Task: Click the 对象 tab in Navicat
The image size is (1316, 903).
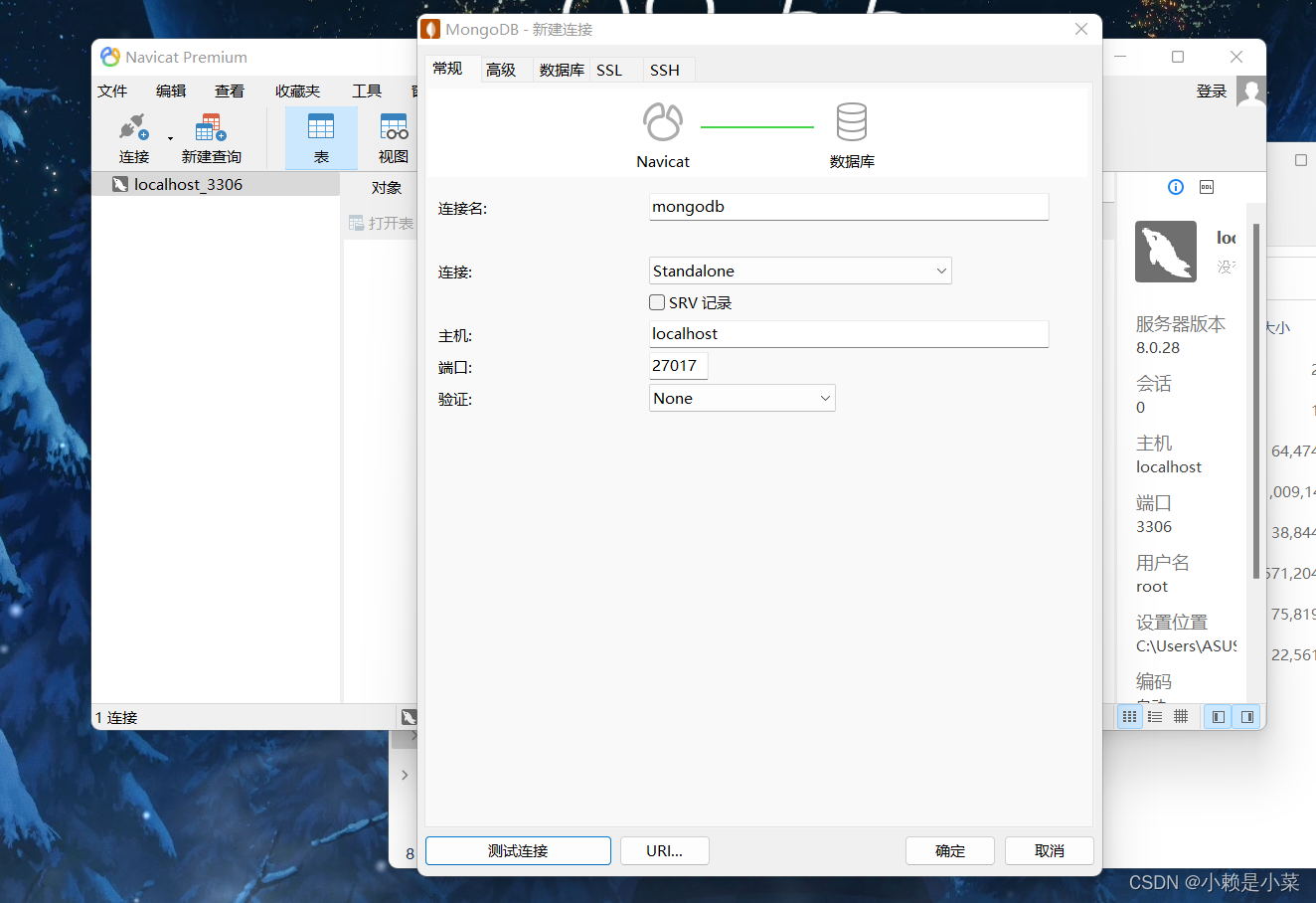Action: click(386, 187)
